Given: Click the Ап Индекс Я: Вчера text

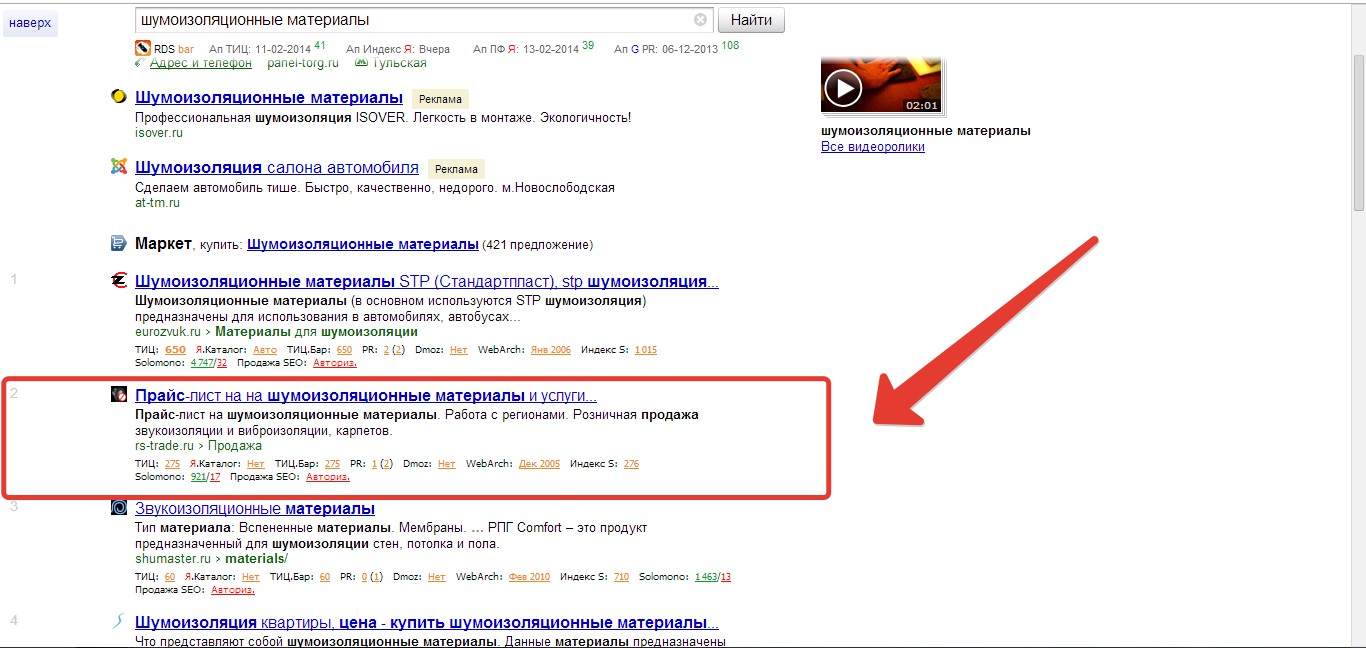Looking at the screenshot, I should (x=398, y=49).
